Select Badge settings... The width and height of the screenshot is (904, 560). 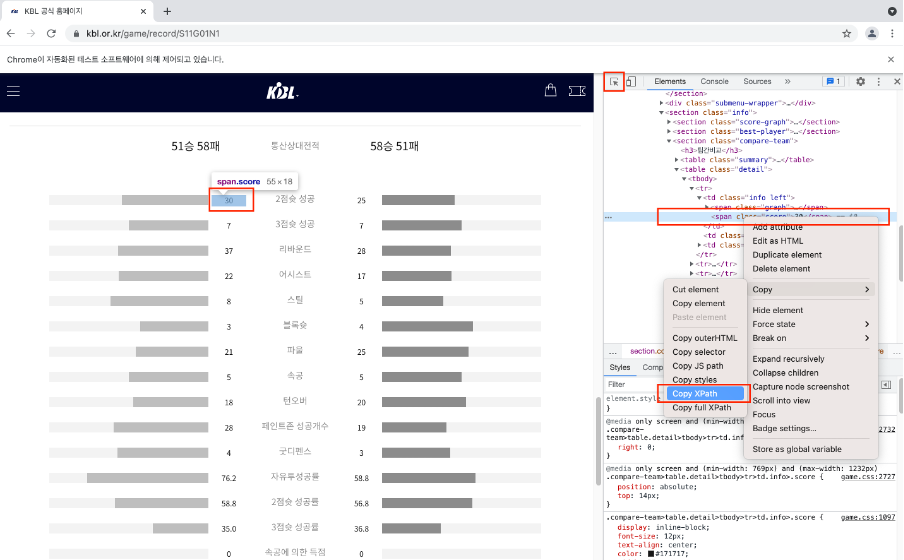pos(784,429)
